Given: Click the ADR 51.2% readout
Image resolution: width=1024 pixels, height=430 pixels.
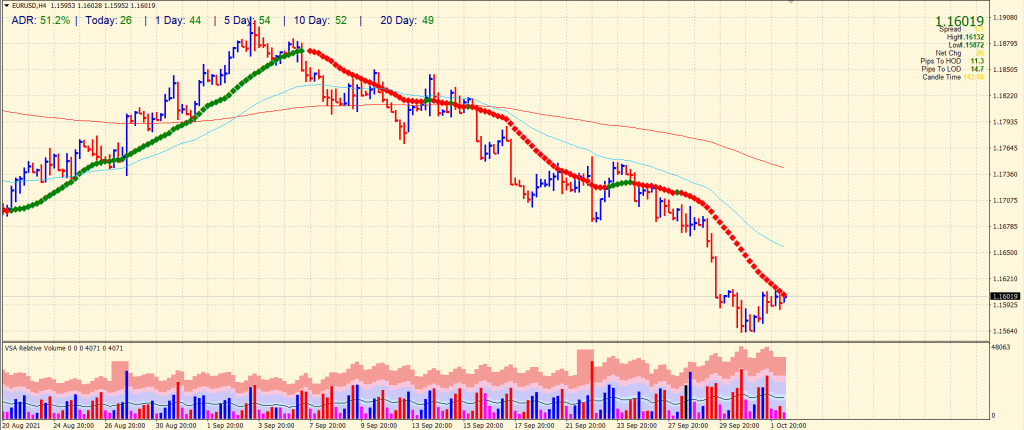Looking at the screenshot, I should (x=38, y=20).
